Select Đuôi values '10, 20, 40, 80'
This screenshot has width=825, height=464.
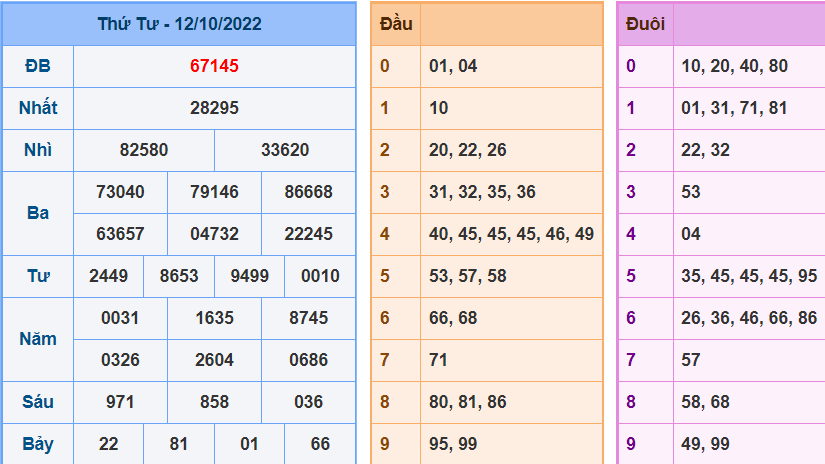click(x=735, y=66)
